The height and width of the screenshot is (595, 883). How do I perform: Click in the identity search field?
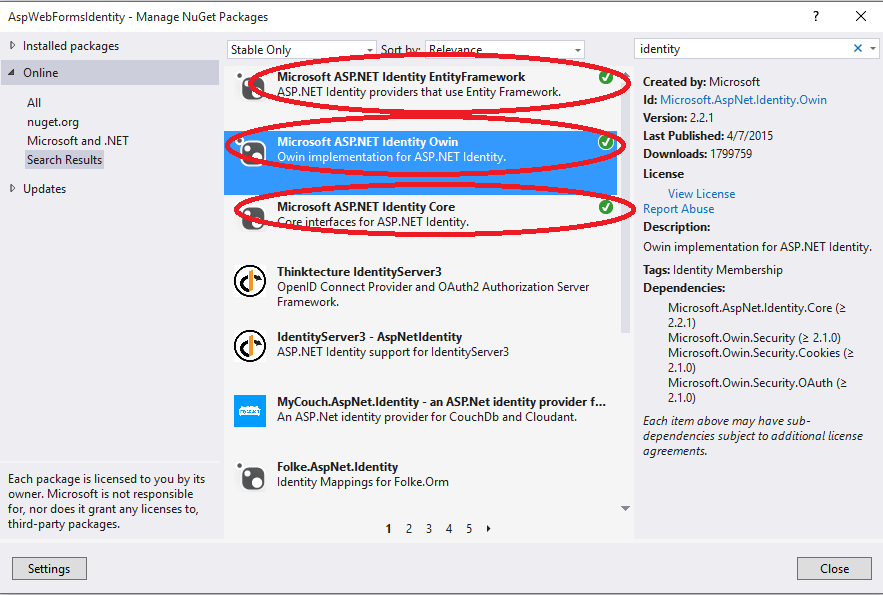[743, 49]
